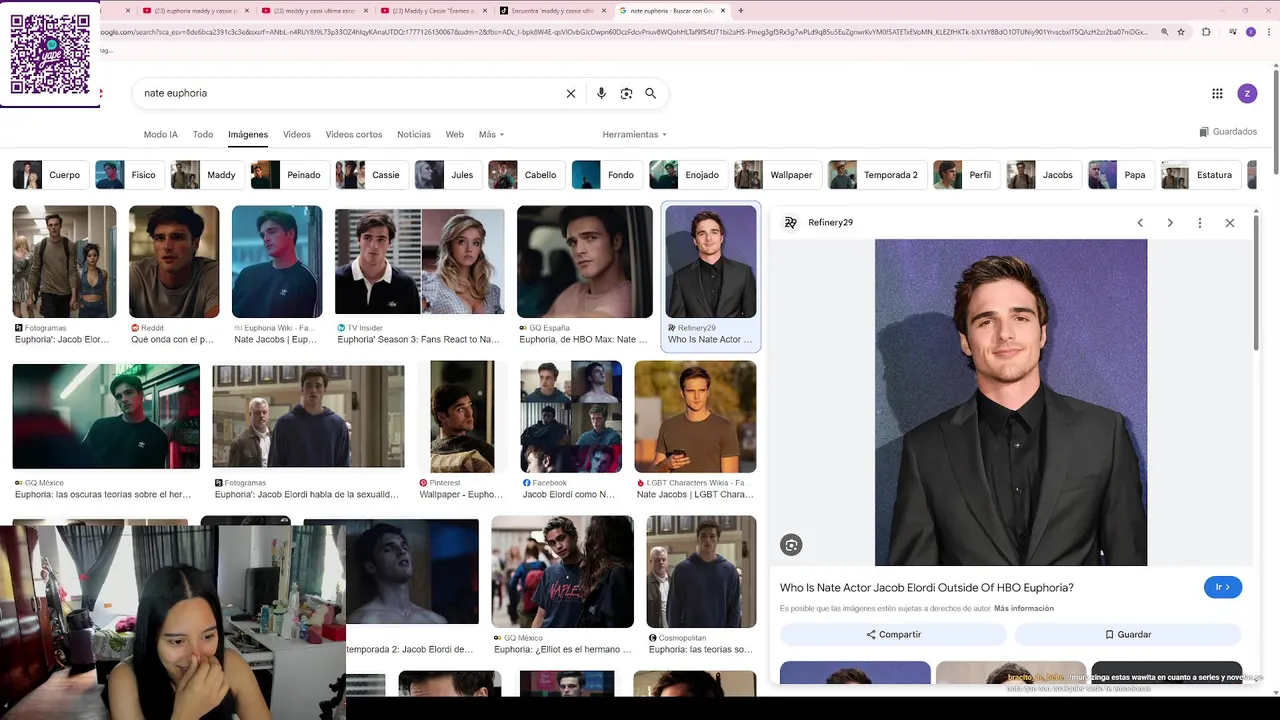Open the Google account avatar
The height and width of the screenshot is (720, 1280).
pyautogui.click(x=1247, y=93)
